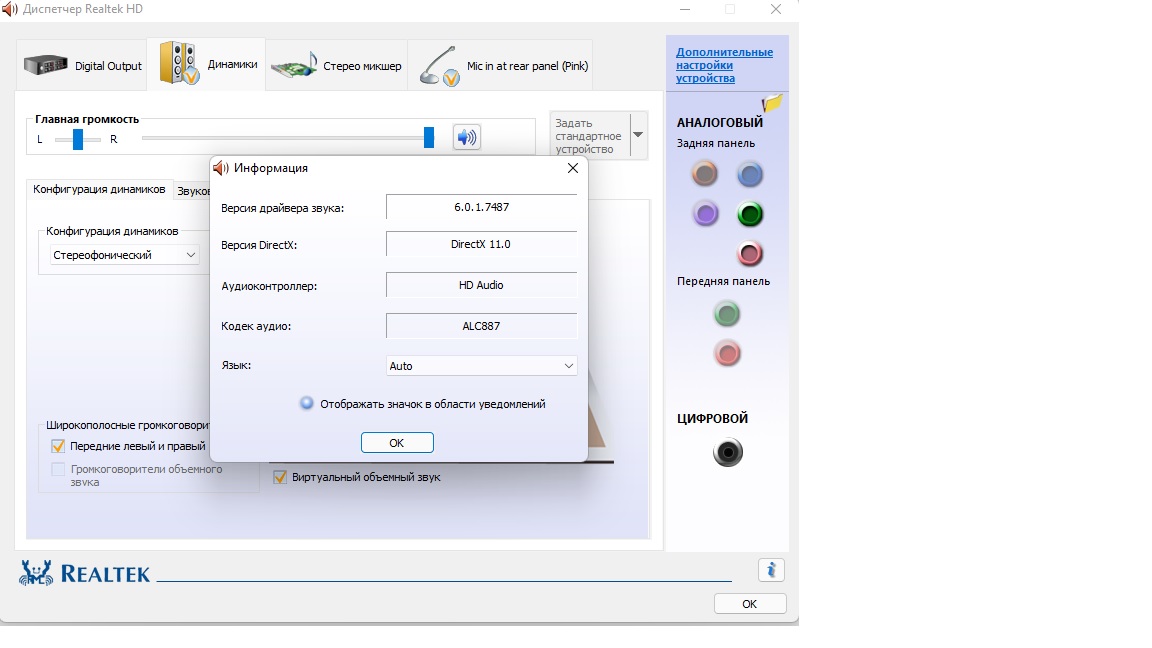Click the blue rear panel jack
This screenshot has height=648, width=1152.
(749, 174)
